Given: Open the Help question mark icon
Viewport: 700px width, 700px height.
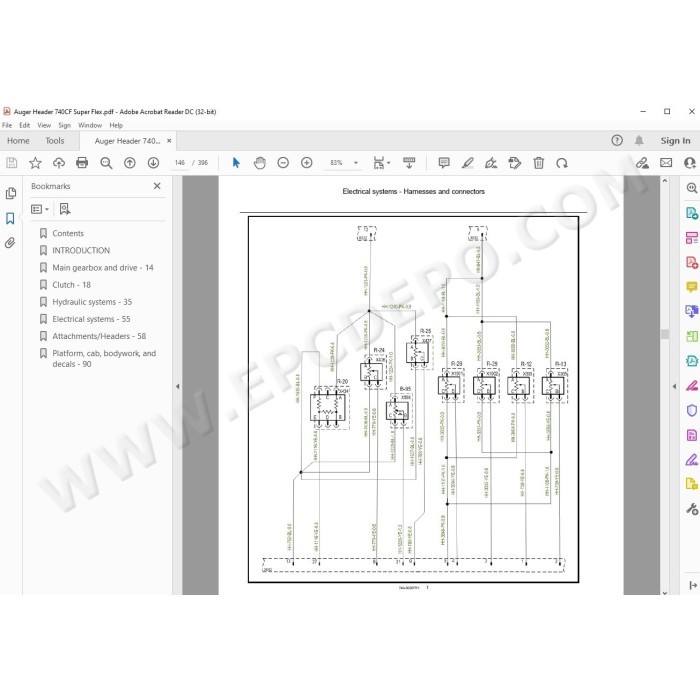Looking at the screenshot, I should tap(617, 141).
